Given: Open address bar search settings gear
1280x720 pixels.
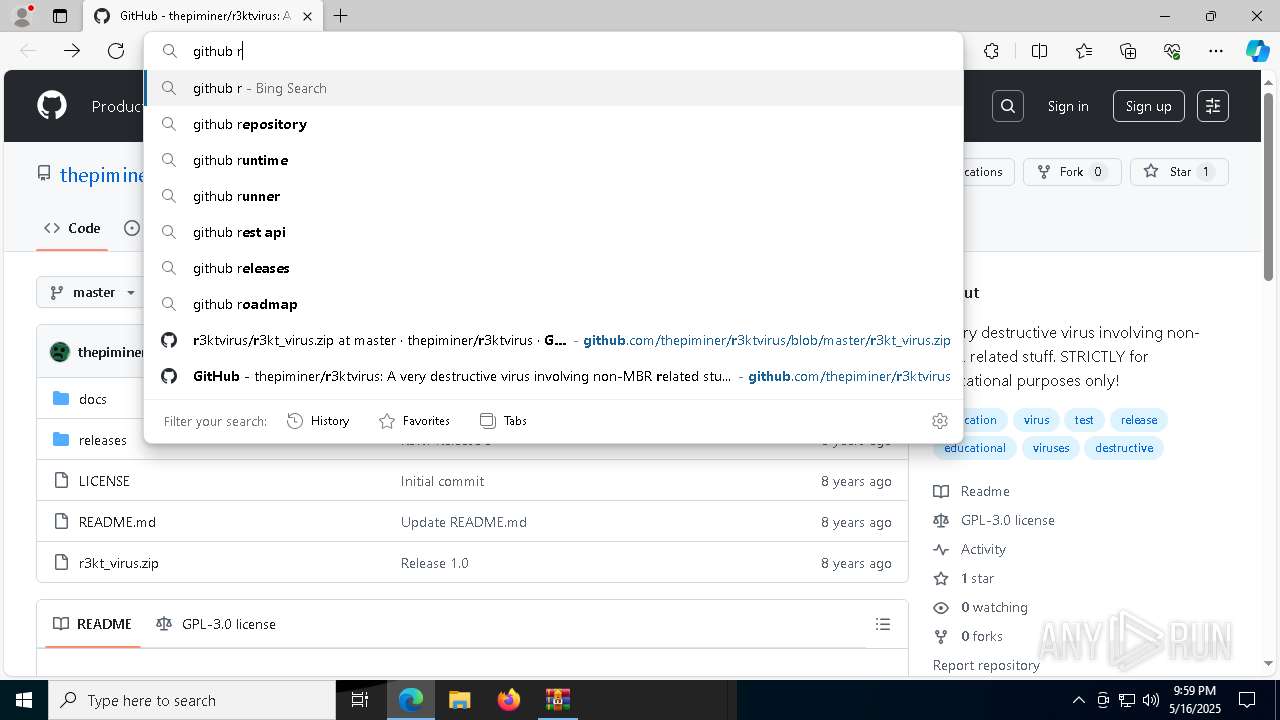Looking at the screenshot, I should (939, 421).
